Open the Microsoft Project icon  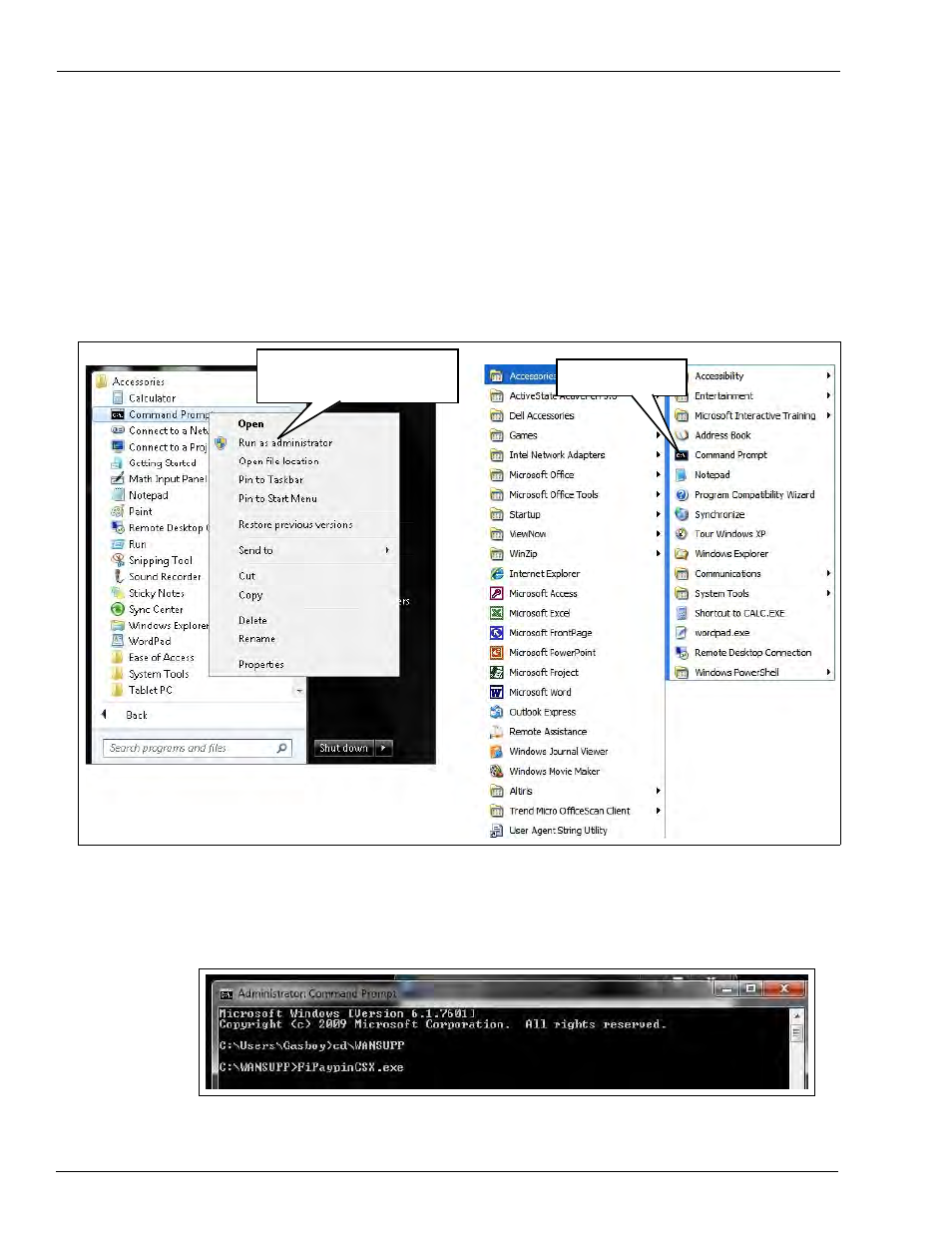496,673
